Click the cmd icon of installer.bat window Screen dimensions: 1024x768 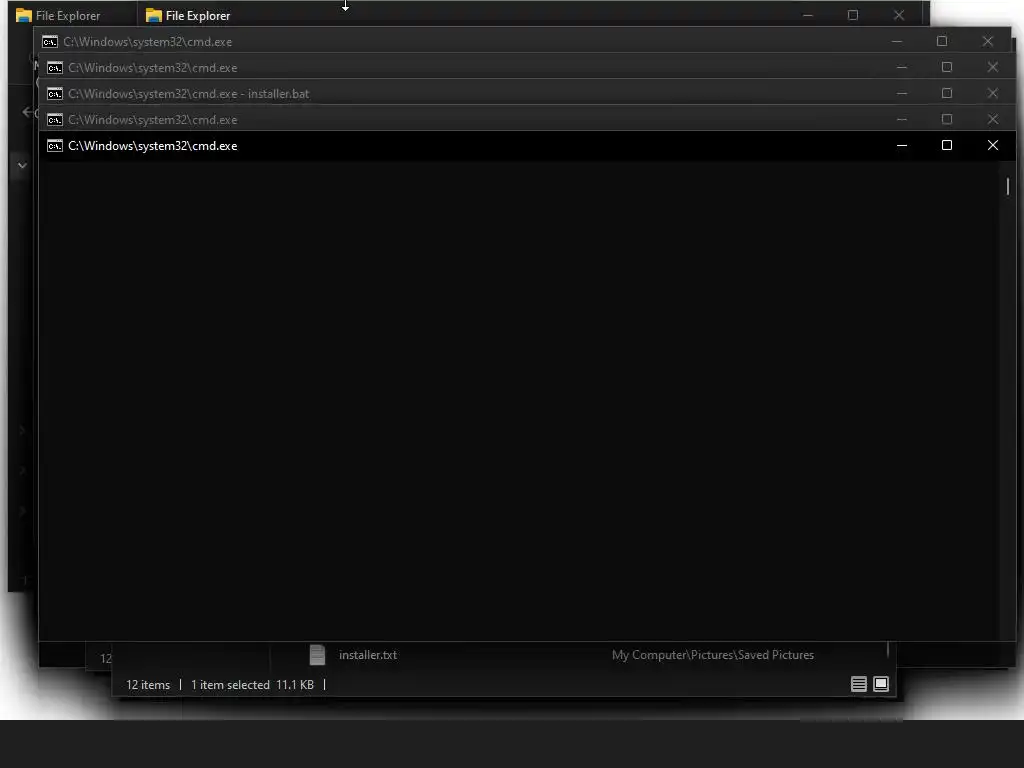[x=55, y=93]
